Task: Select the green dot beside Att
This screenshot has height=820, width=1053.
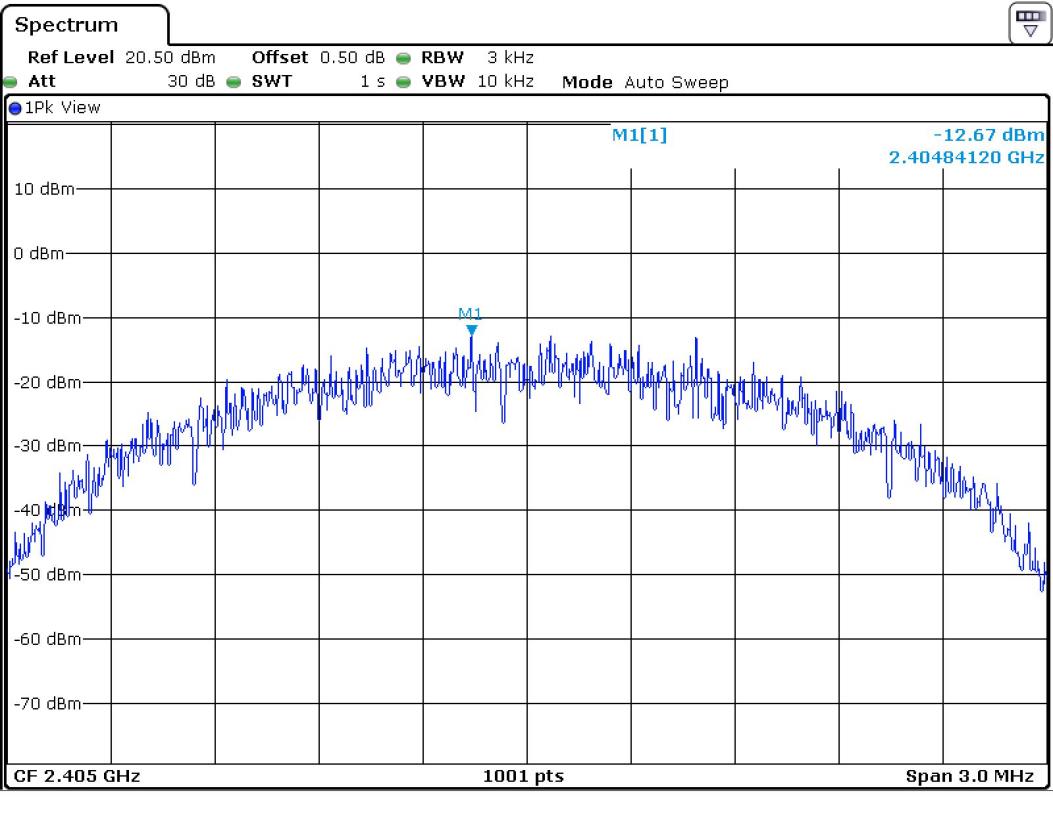Action: point(10,82)
